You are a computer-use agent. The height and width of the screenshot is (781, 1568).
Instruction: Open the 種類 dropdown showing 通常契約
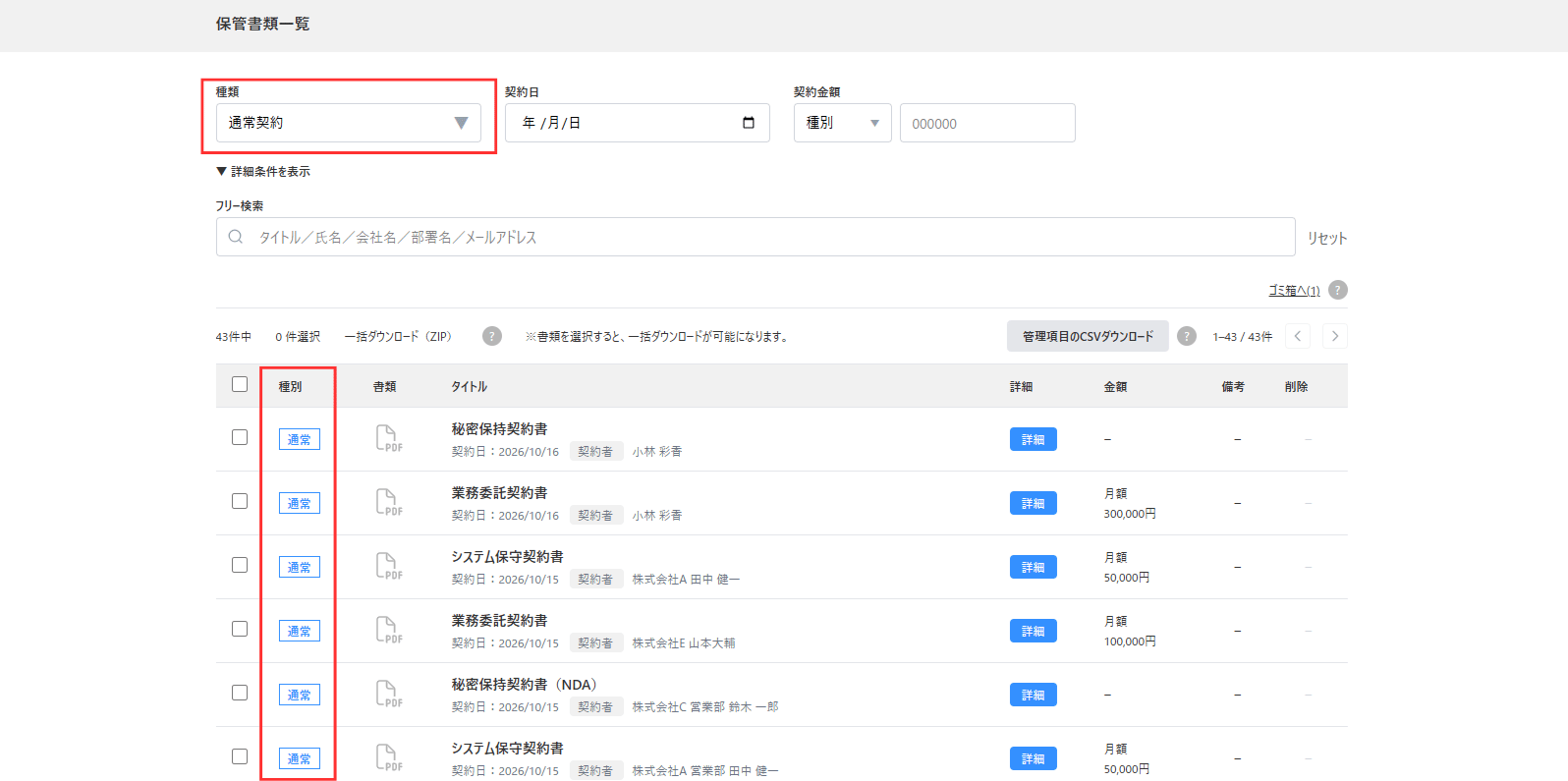(349, 123)
